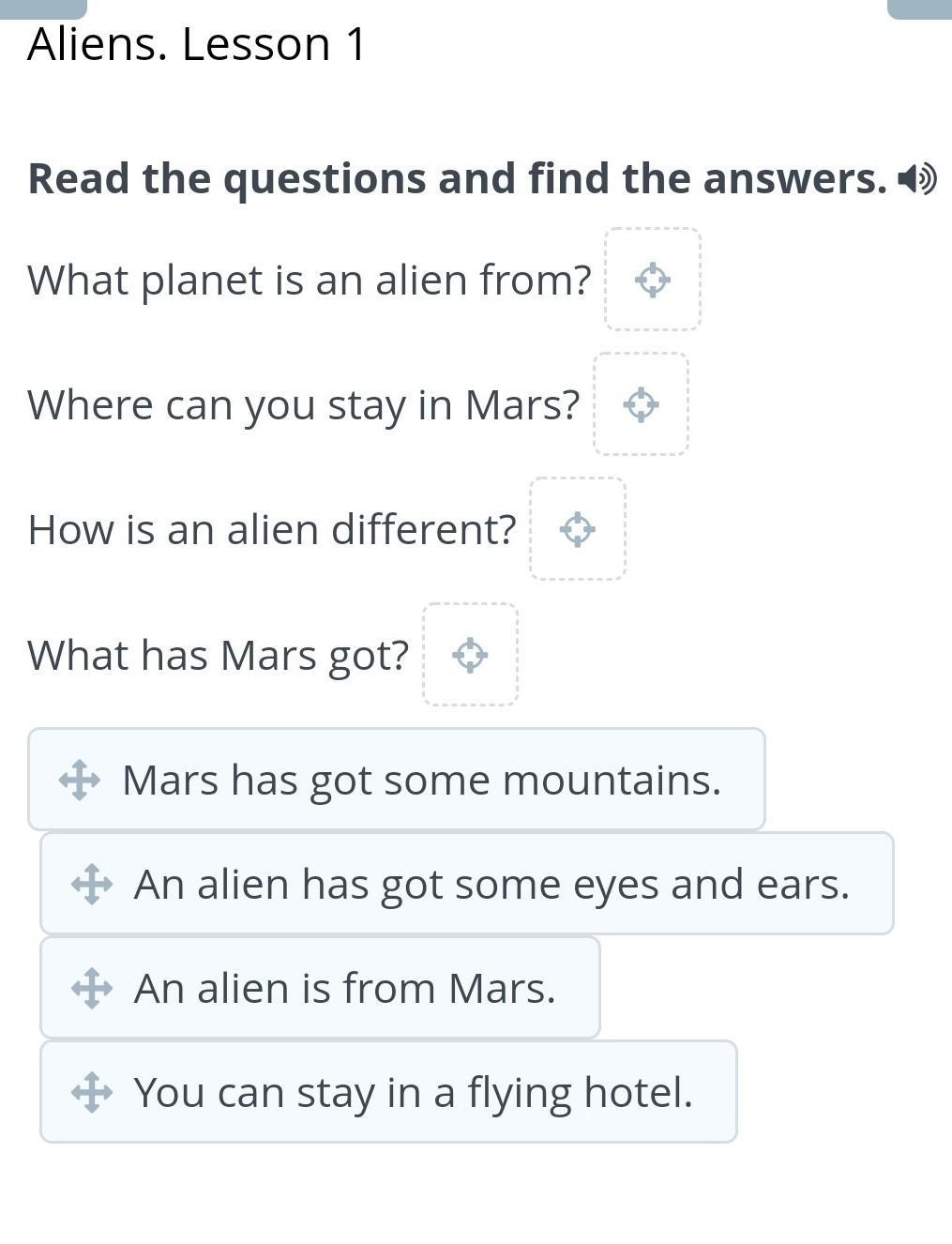Click drop target beside 'What has Mars got?'
The width and height of the screenshot is (952, 1244).
click(470, 655)
